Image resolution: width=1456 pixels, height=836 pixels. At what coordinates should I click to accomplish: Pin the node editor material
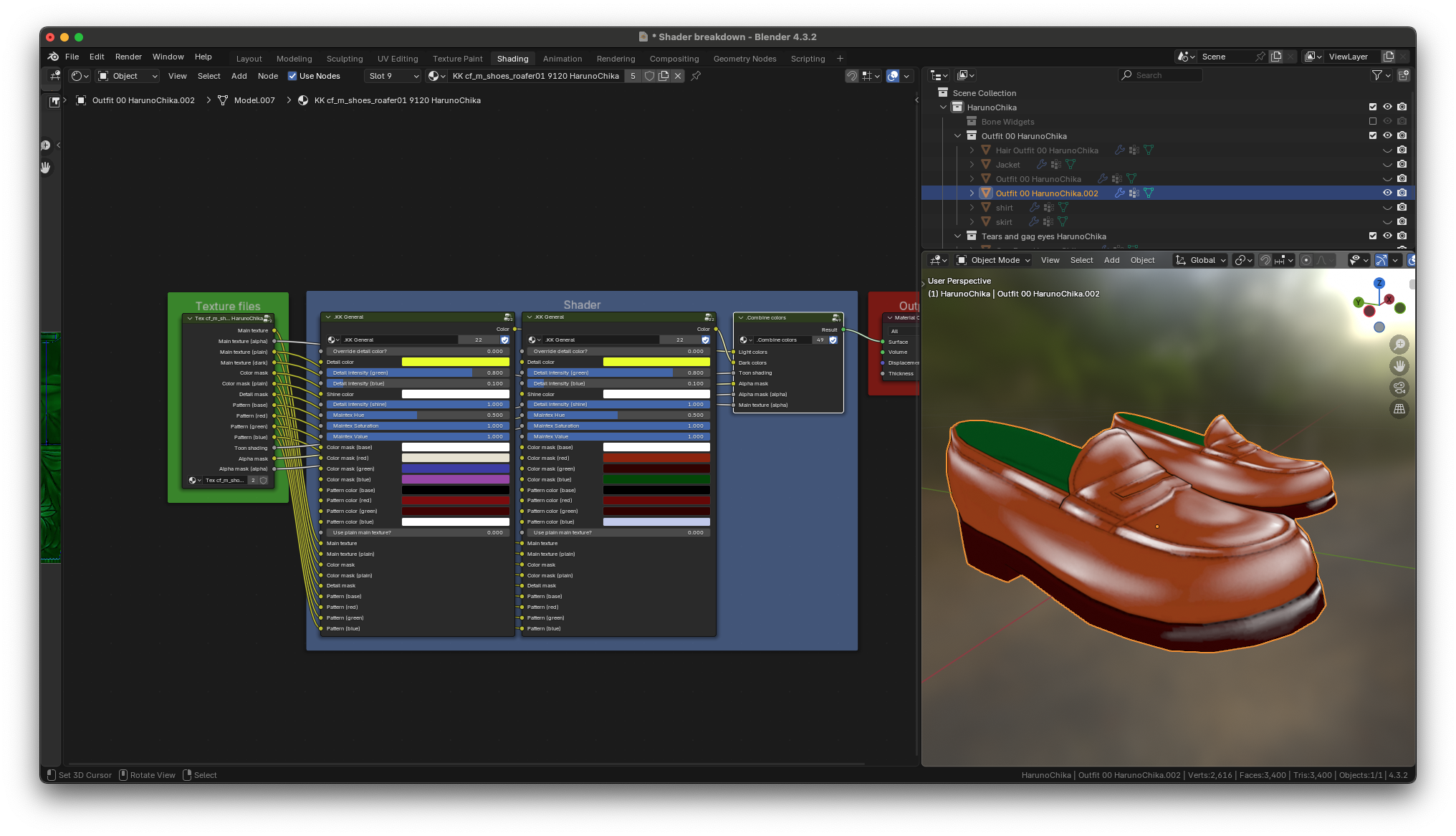(x=696, y=76)
